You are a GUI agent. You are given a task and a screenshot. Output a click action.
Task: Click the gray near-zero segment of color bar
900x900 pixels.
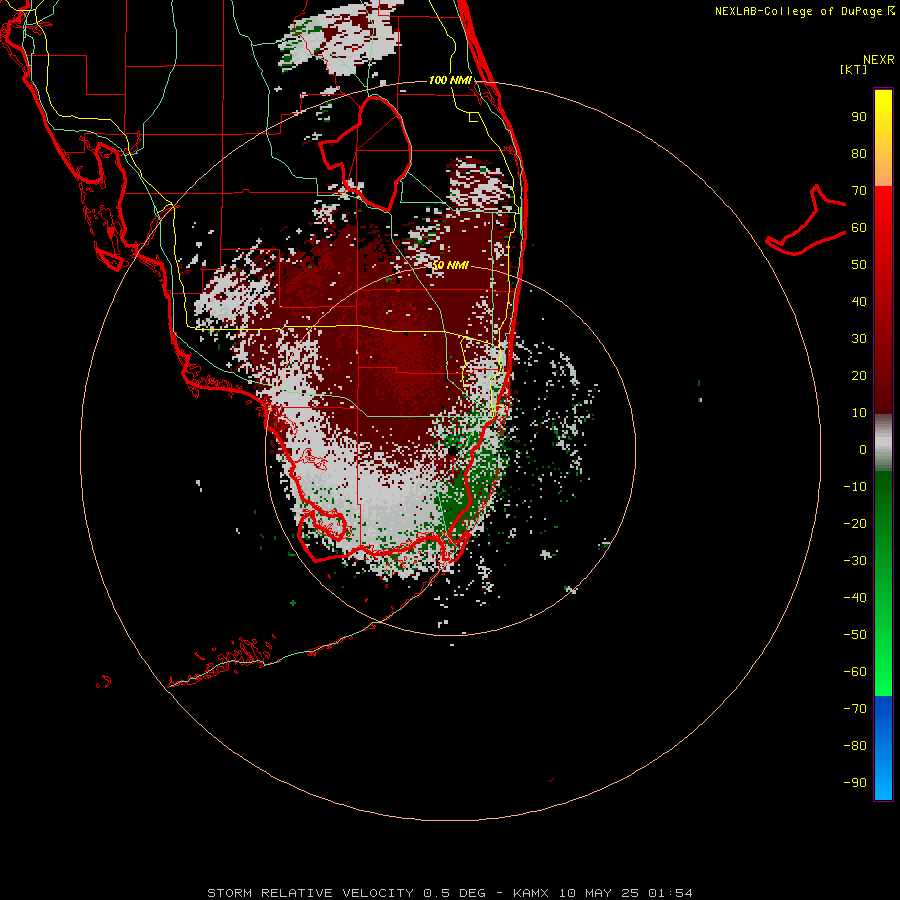coord(883,443)
